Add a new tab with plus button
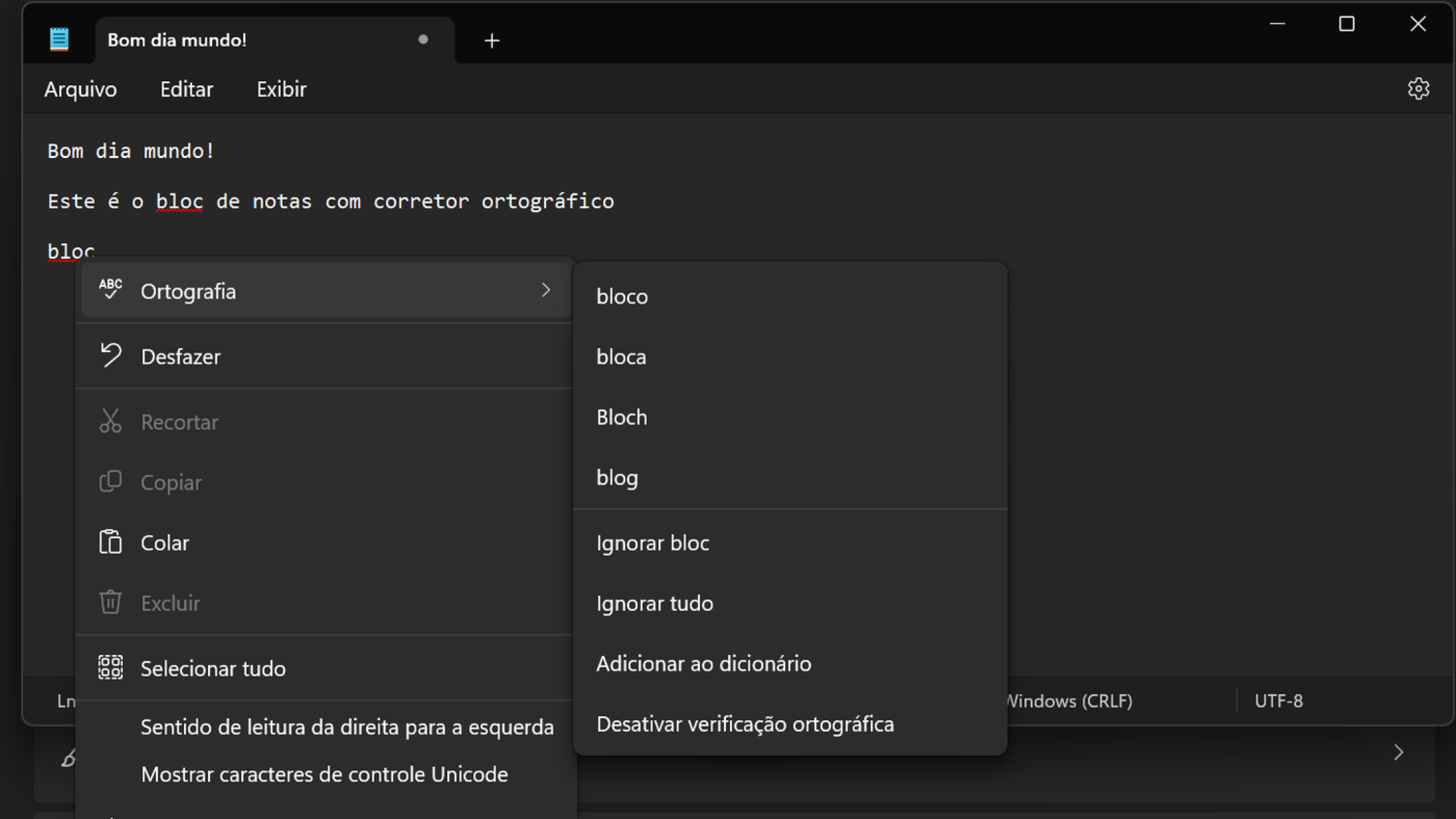Viewport: 1456px width, 819px height. (491, 41)
